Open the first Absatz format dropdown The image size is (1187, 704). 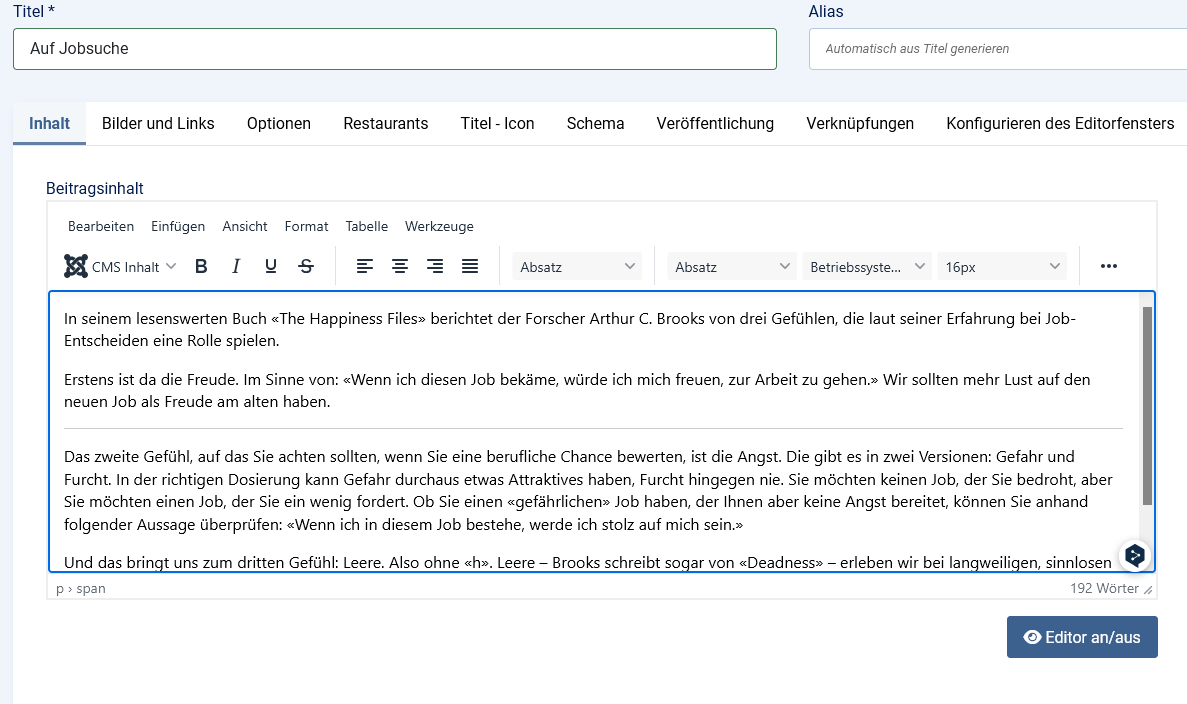(x=577, y=267)
